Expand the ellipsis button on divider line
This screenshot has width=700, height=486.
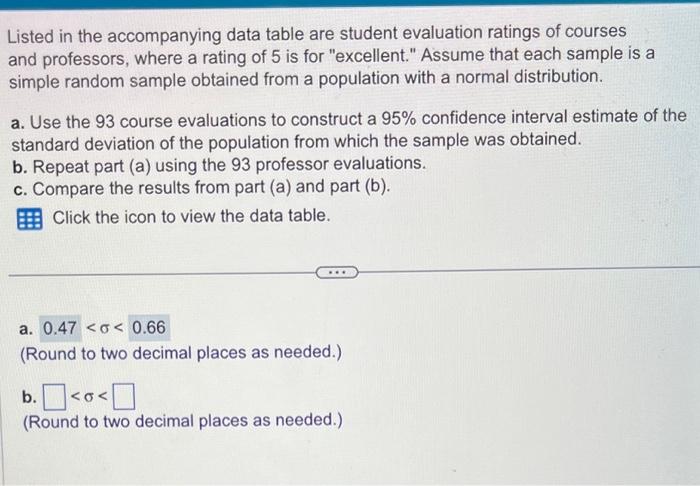(x=337, y=272)
